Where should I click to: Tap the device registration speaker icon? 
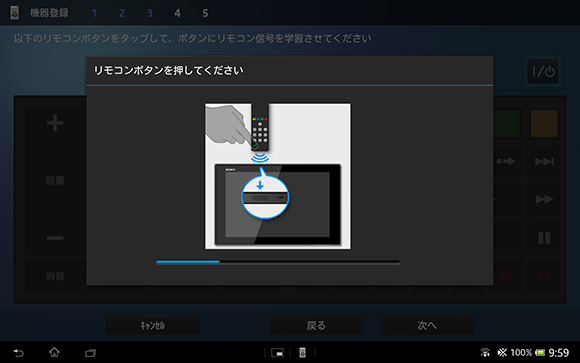coord(14,13)
